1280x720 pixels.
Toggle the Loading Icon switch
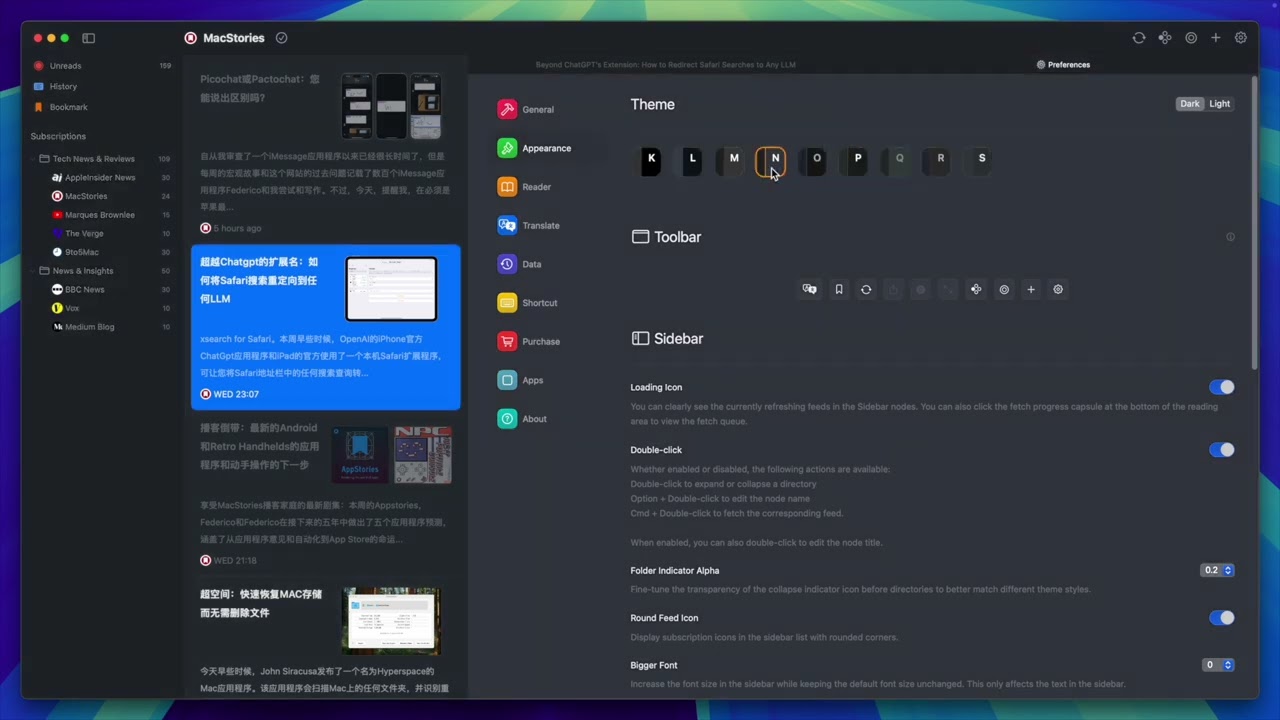pyautogui.click(x=1221, y=387)
